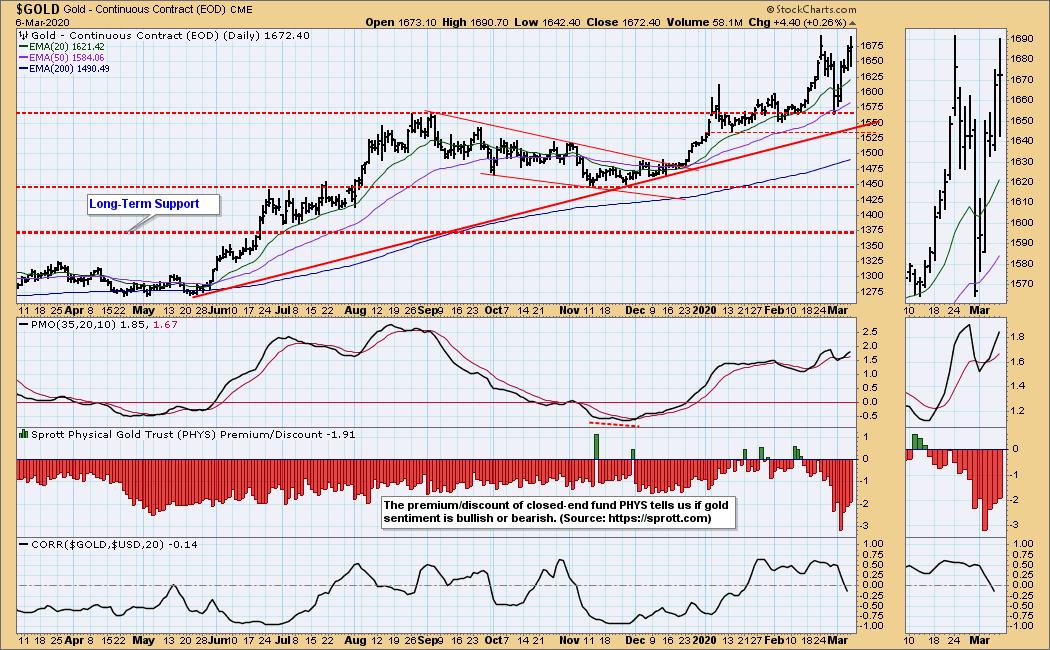Click the High 1690.70 value
This screenshot has height=650, width=1050.
point(475,22)
